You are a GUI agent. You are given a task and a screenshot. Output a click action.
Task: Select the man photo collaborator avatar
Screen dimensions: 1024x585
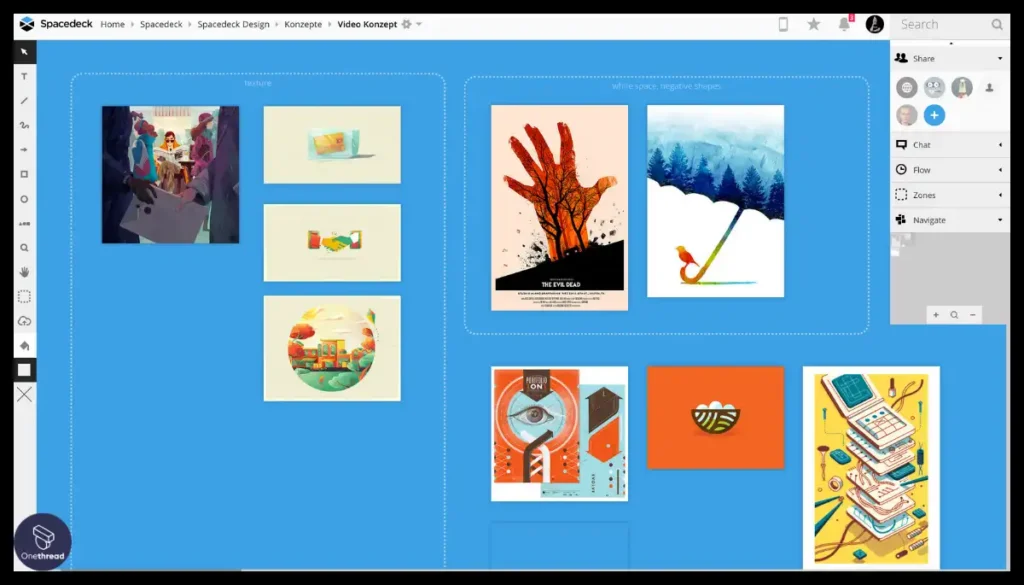click(x=906, y=115)
